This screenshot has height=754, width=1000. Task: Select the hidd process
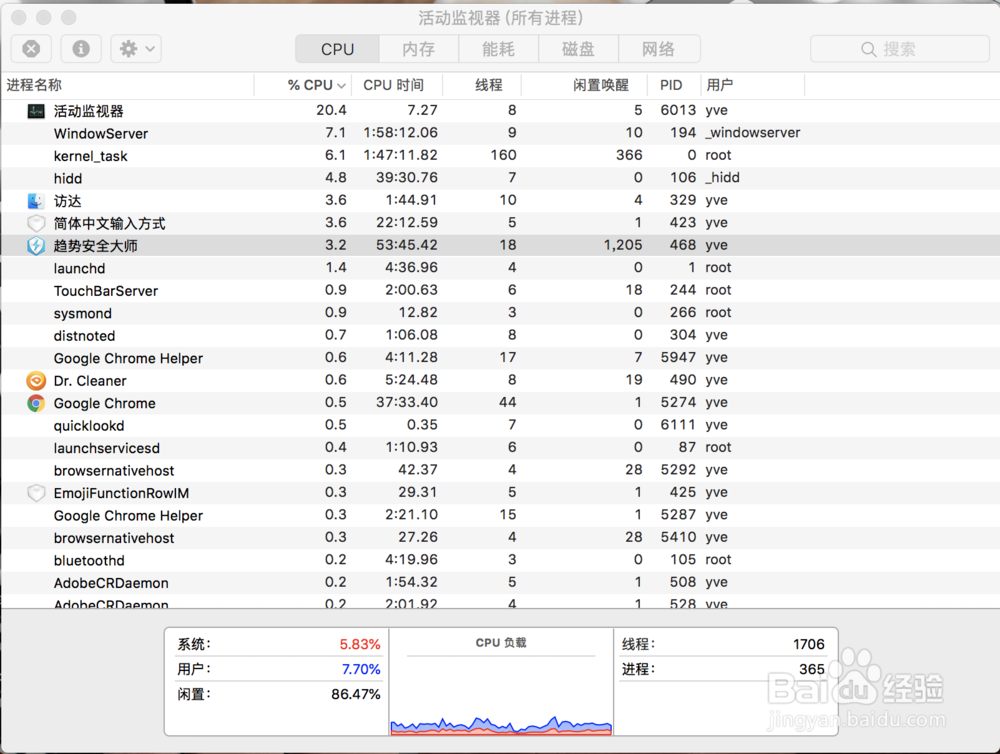pos(500,178)
